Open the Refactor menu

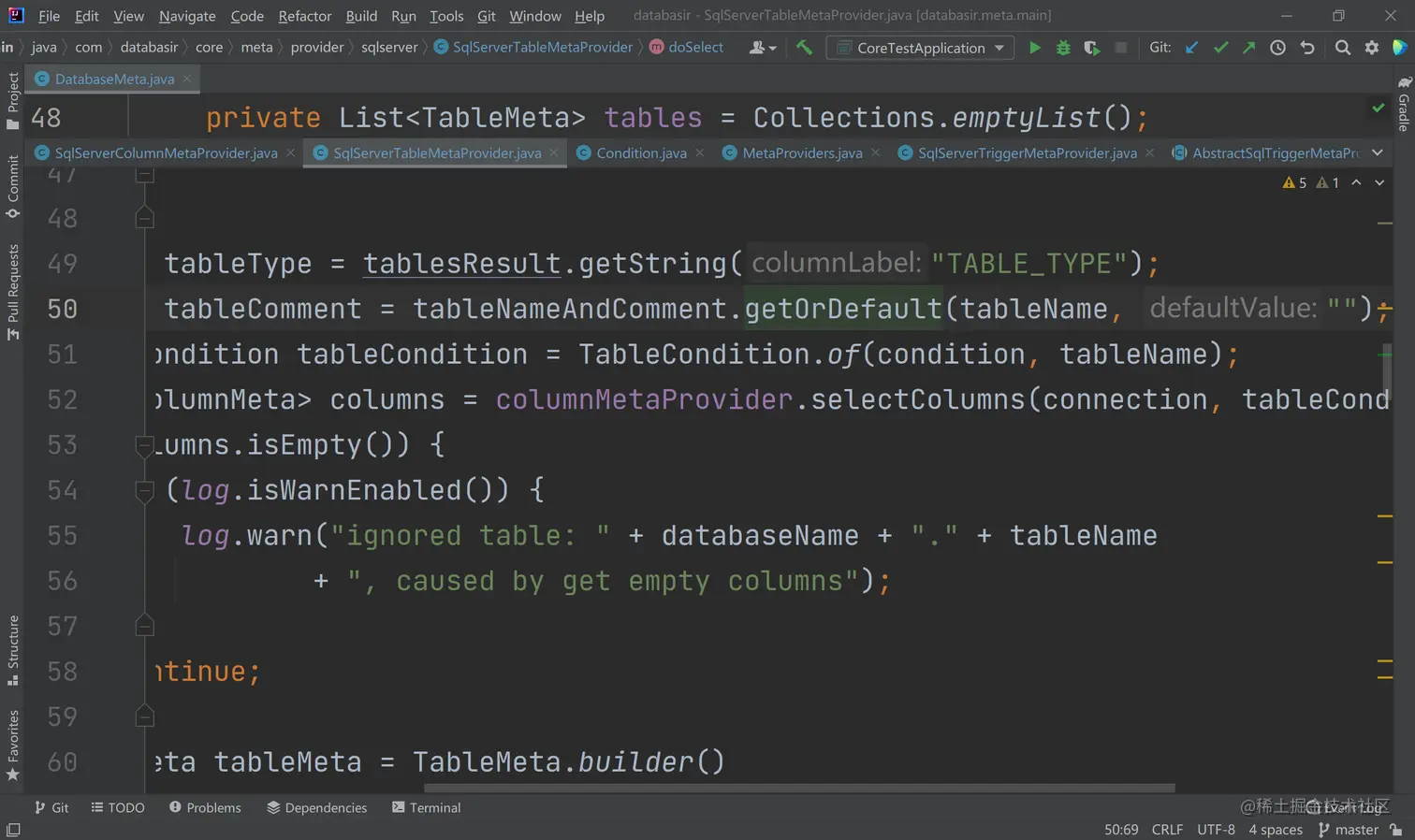[x=305, y=16]
